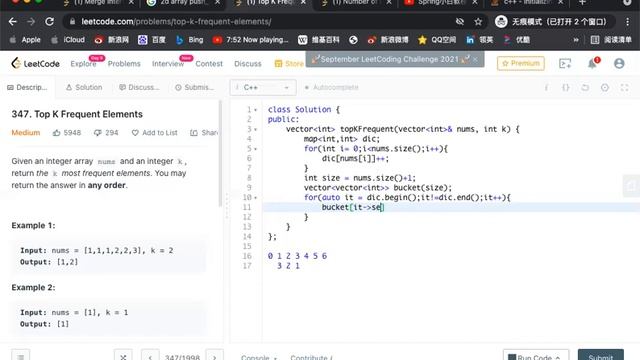Open the user profile avatar menu
The height and width of the screenshot is (360, 640).
(619, 63)
